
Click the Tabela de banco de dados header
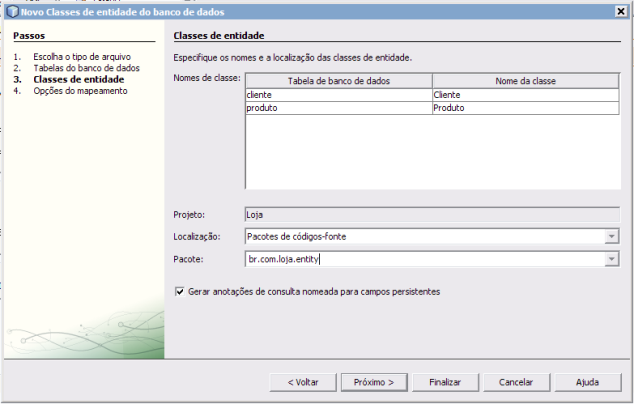[x=338, y=80]
